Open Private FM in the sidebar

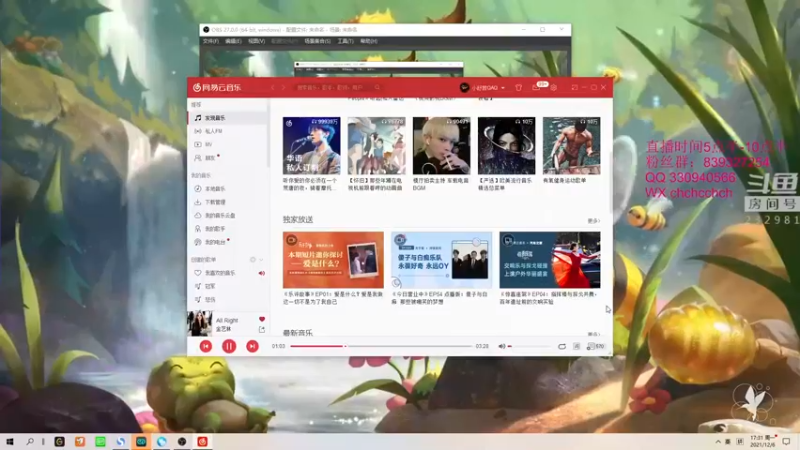[x=227, y=131]
